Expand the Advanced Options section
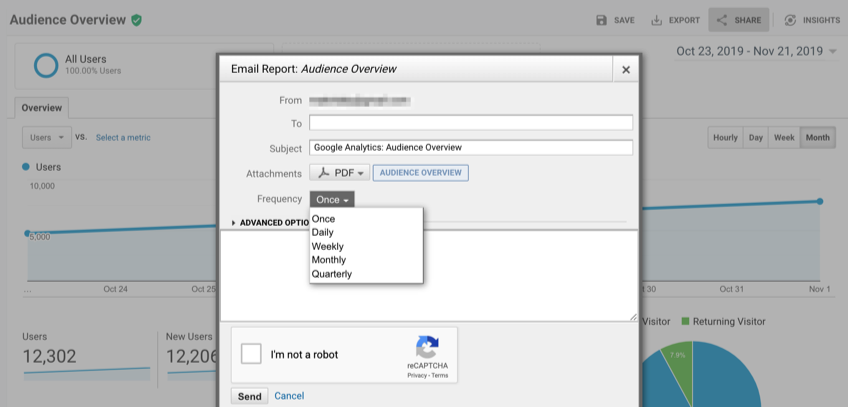The width and height of the screenshot is (848, 407). click(x=270, y=223)
